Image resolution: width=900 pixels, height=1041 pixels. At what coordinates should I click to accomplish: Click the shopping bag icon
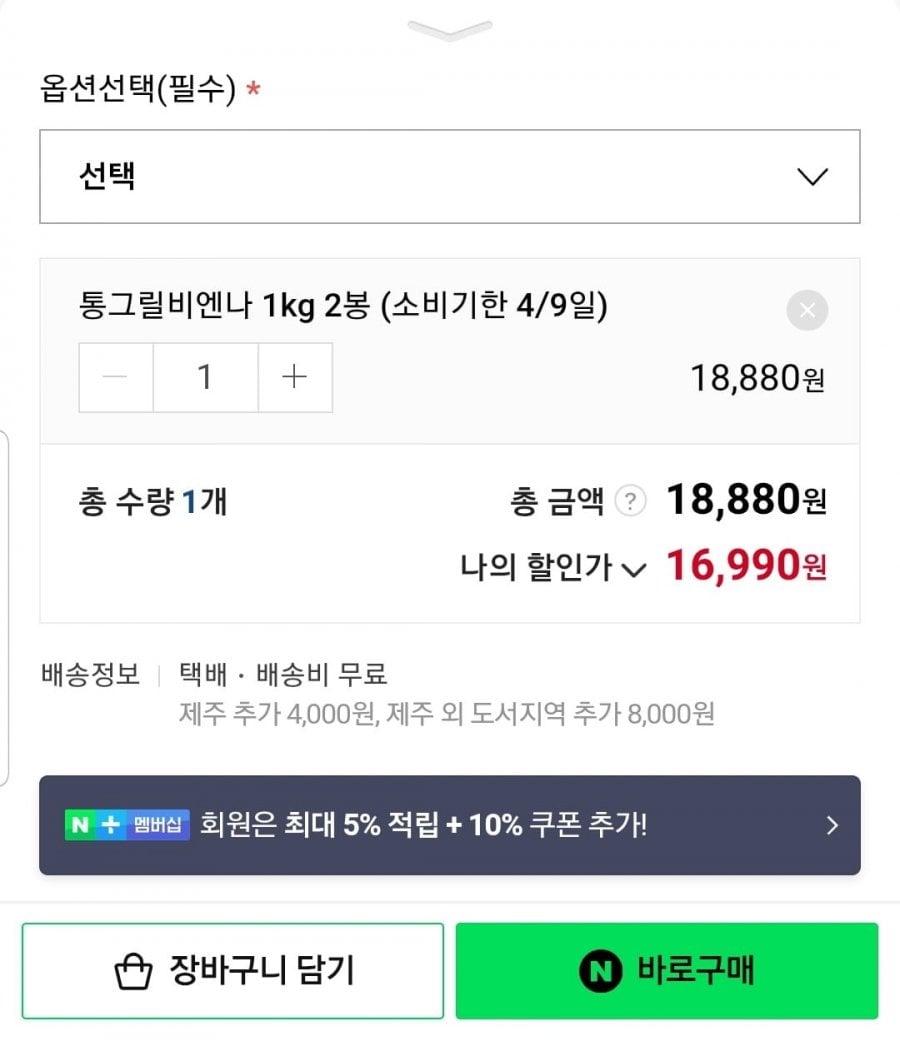(x=133, y=971)
